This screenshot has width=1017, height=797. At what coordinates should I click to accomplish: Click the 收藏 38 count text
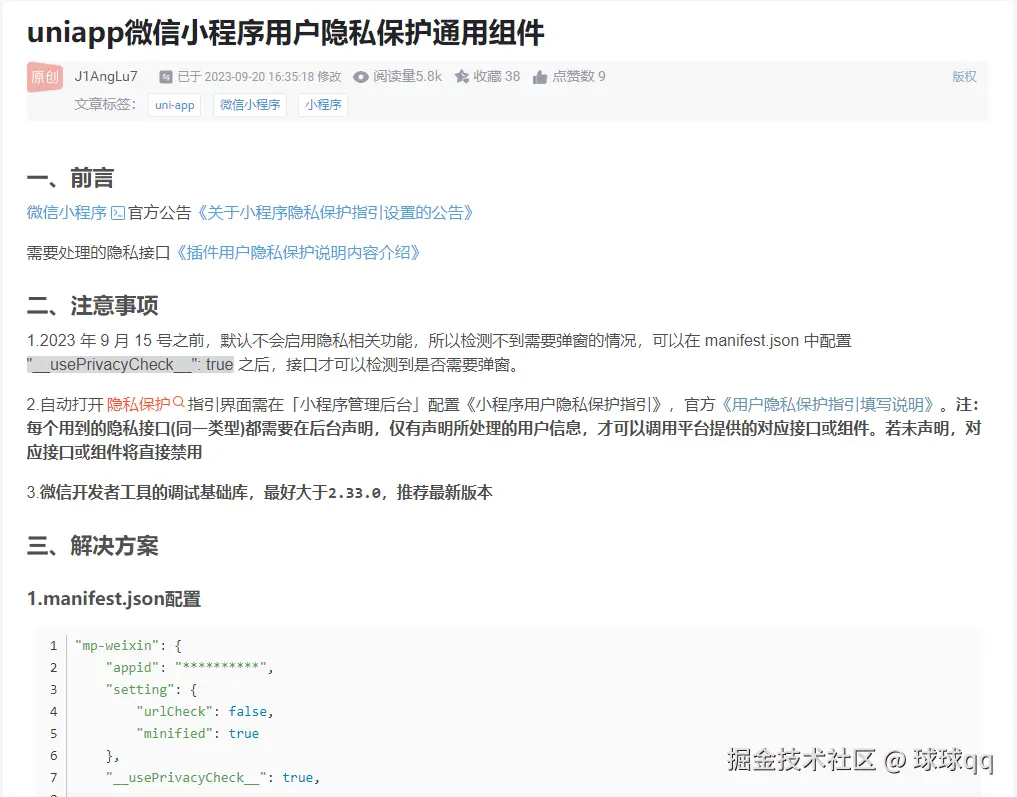tap(497, 77)
